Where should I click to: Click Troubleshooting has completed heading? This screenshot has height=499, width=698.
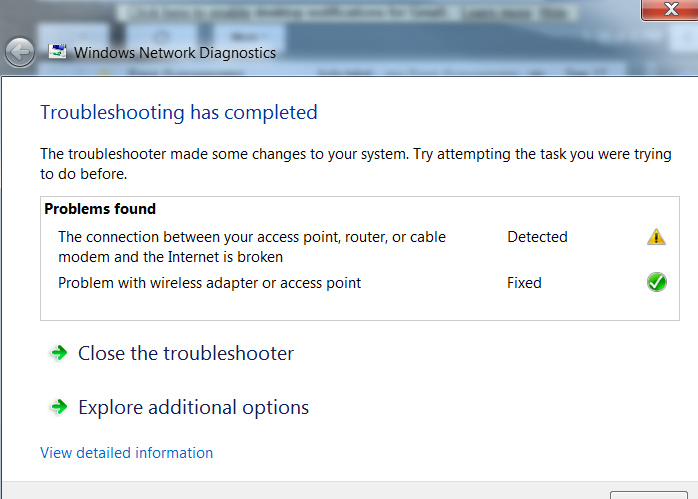179,112
